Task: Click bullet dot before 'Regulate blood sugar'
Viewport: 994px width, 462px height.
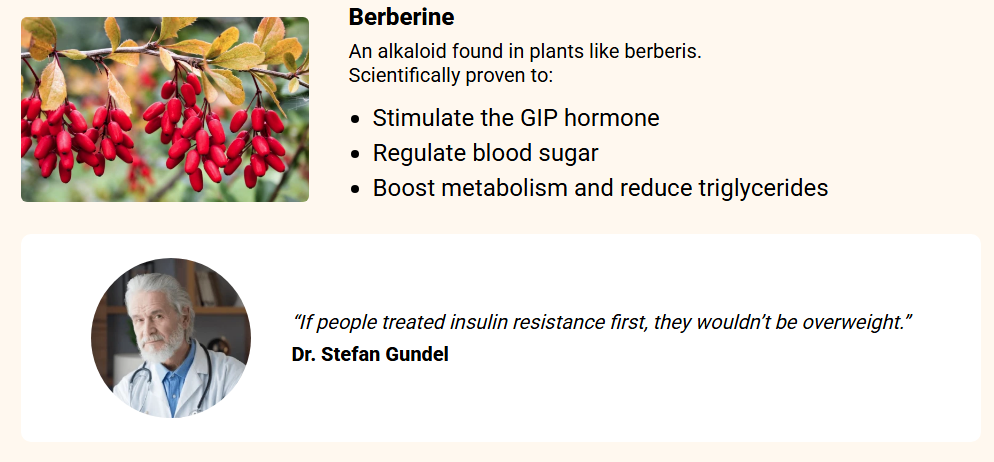Action: tap(356, 154)
